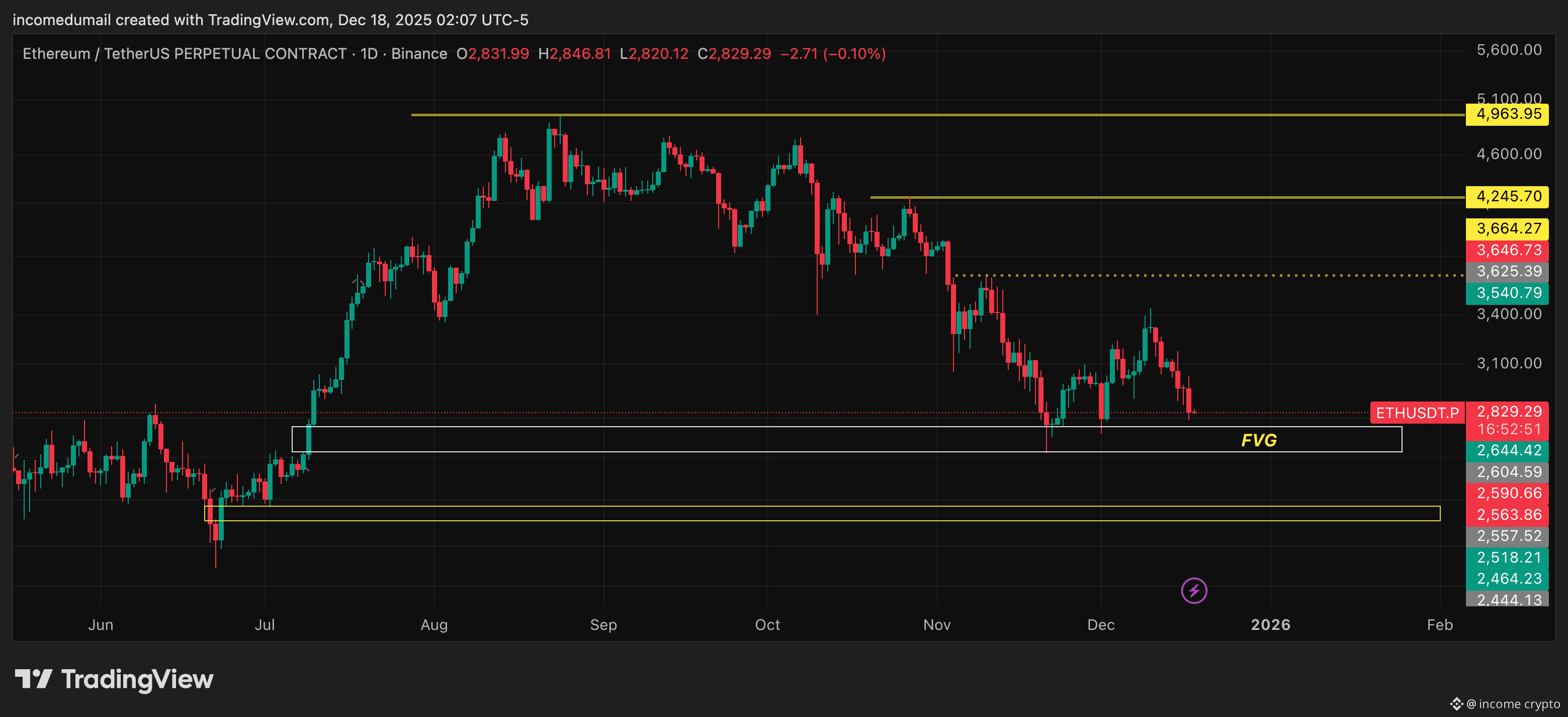The width and height of the screenshot is (1568, 717).
Task: Select the yellow rectangle support zone border
Action: tap(852, 506)
